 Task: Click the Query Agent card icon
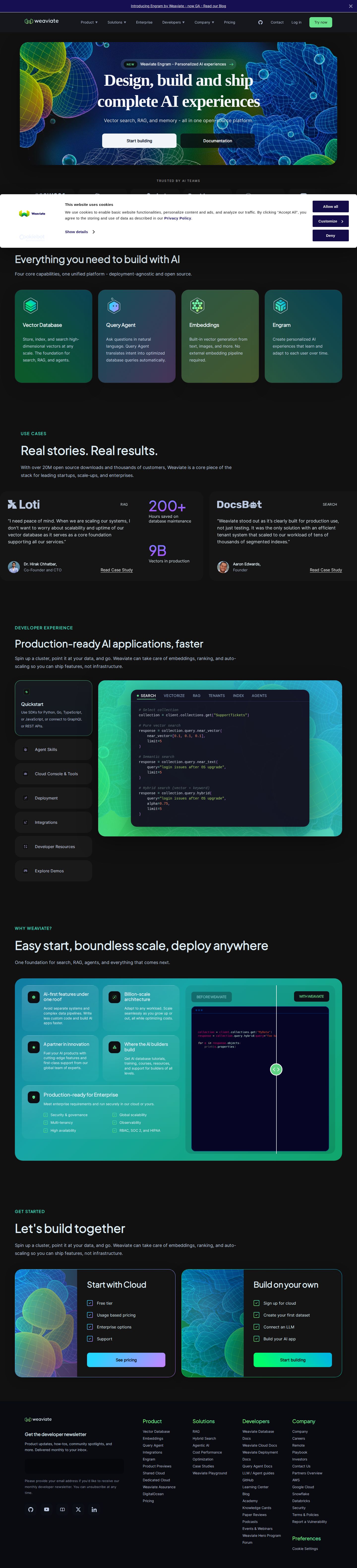(x=114, y=305)
